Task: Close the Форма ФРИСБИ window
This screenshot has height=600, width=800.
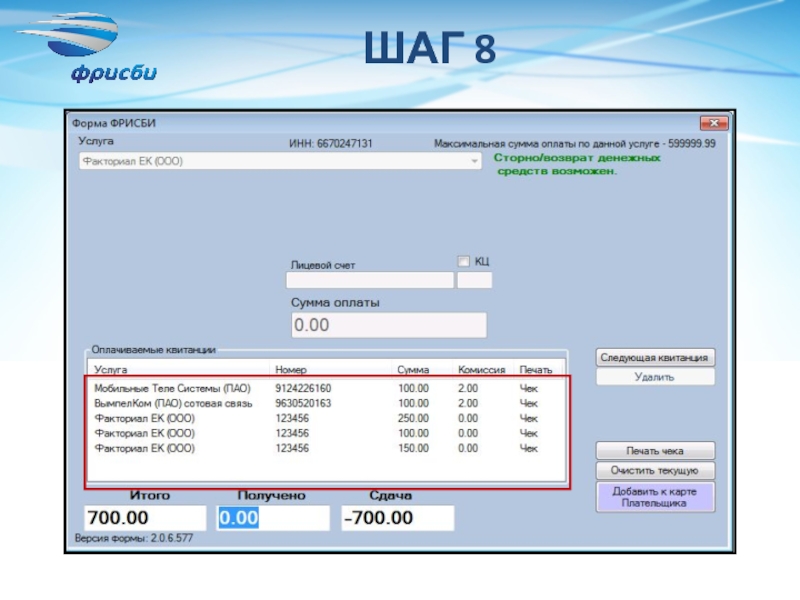Action: [714, 123]
